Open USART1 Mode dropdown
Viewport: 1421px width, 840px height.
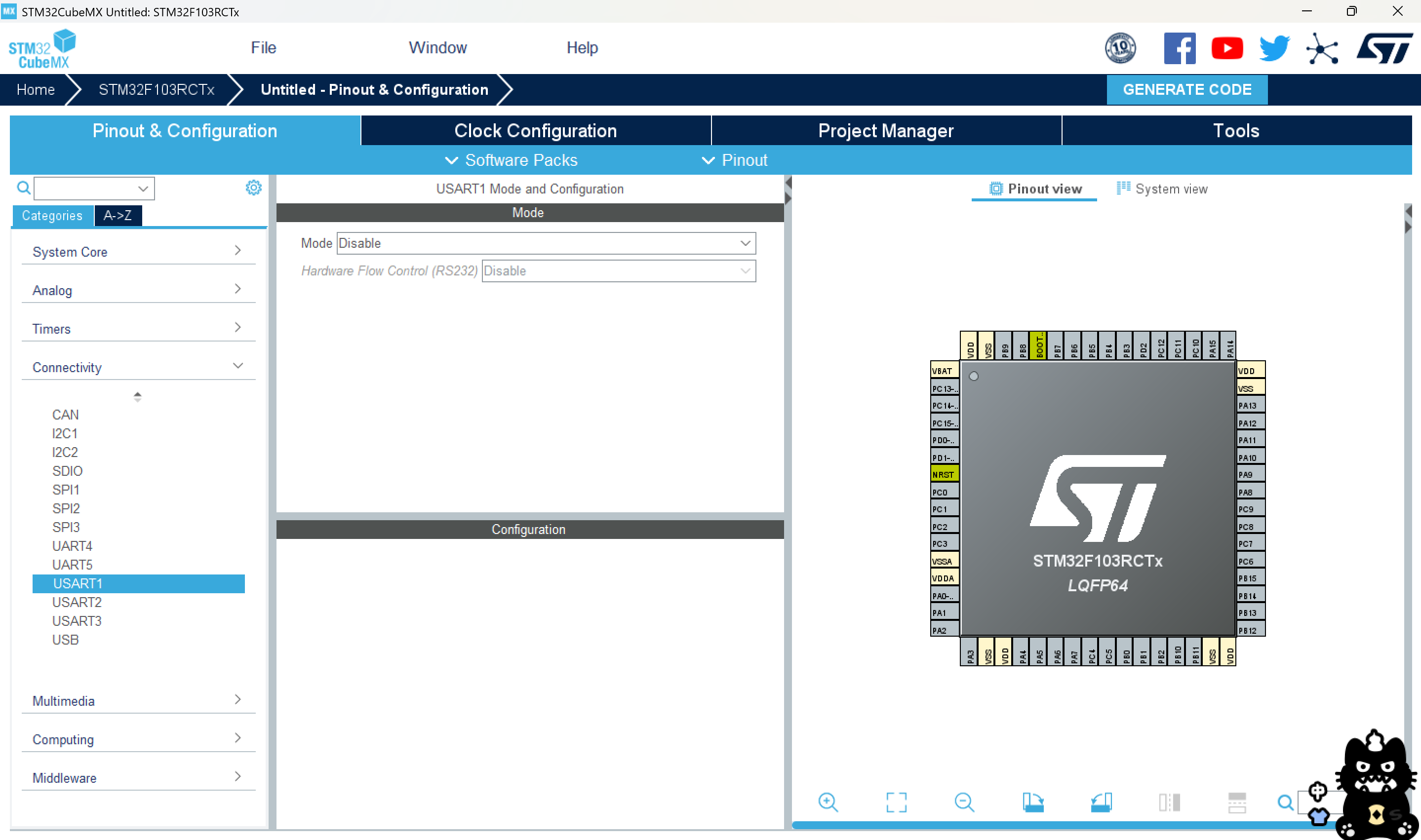coord(546,243)
